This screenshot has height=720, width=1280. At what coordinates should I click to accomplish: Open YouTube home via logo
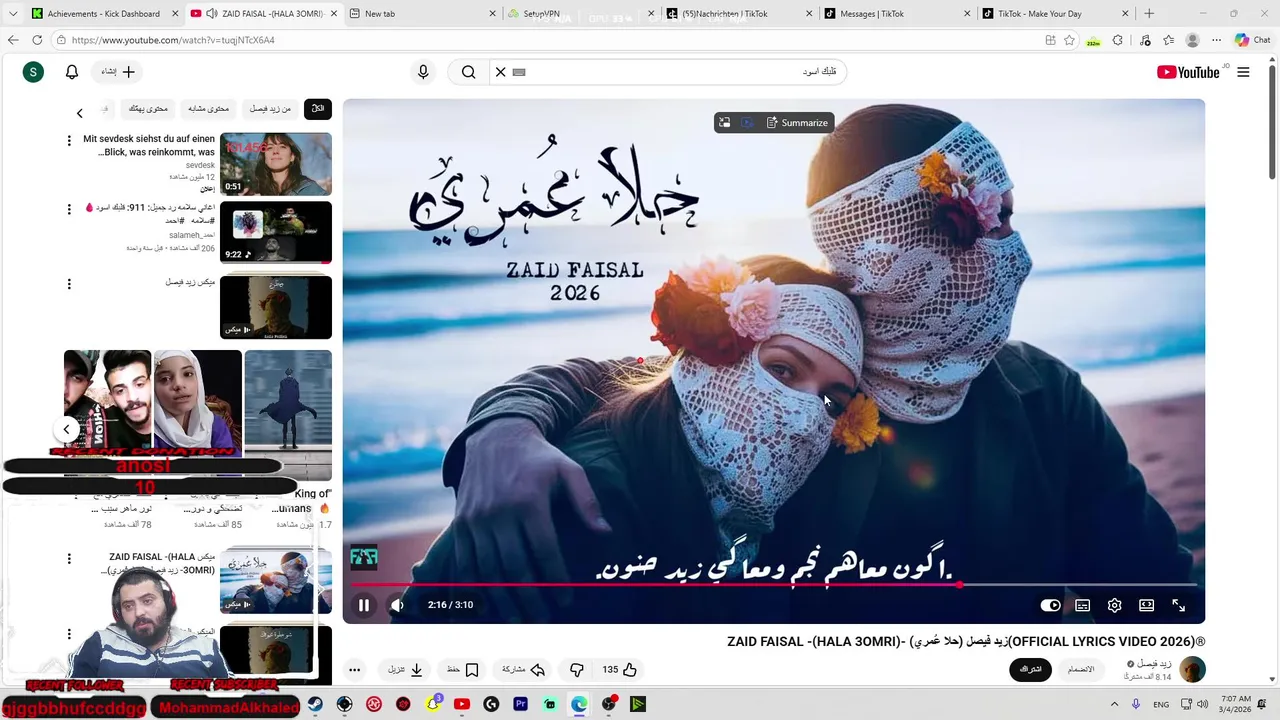(1188, 72)
